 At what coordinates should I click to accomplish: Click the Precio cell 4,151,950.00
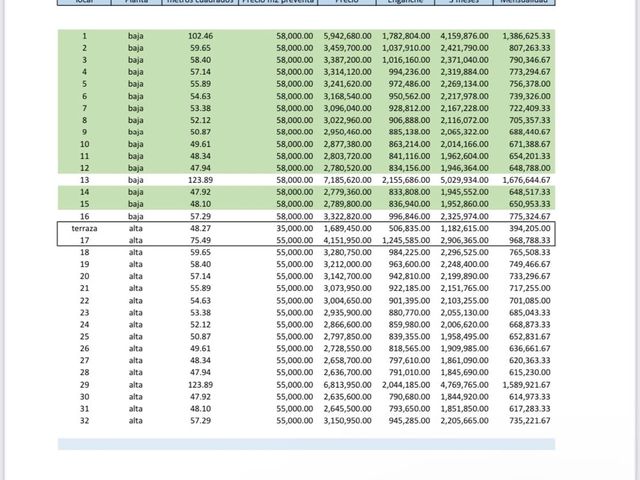(347, 240)
